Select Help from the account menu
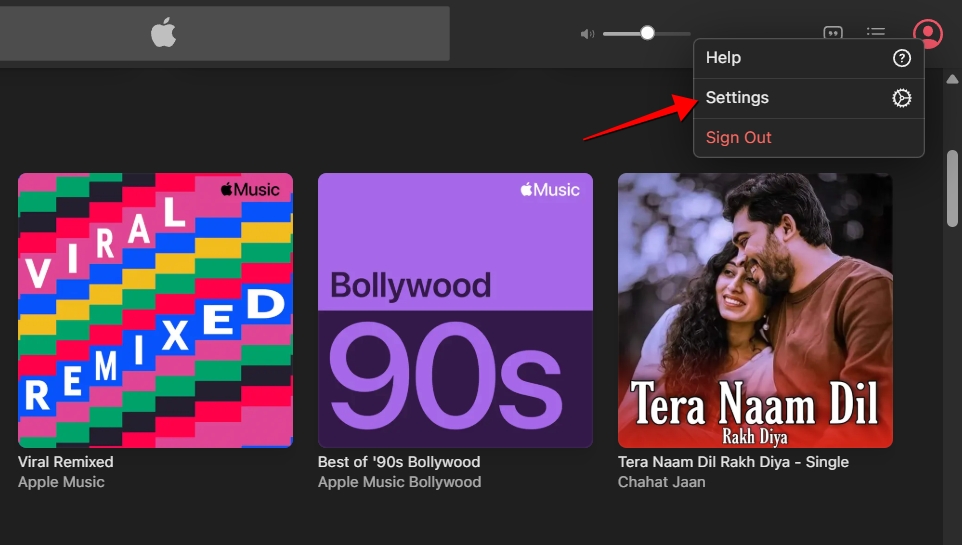Image resolution: width=962 pixels, height=545 pixels. coord(809,58)
